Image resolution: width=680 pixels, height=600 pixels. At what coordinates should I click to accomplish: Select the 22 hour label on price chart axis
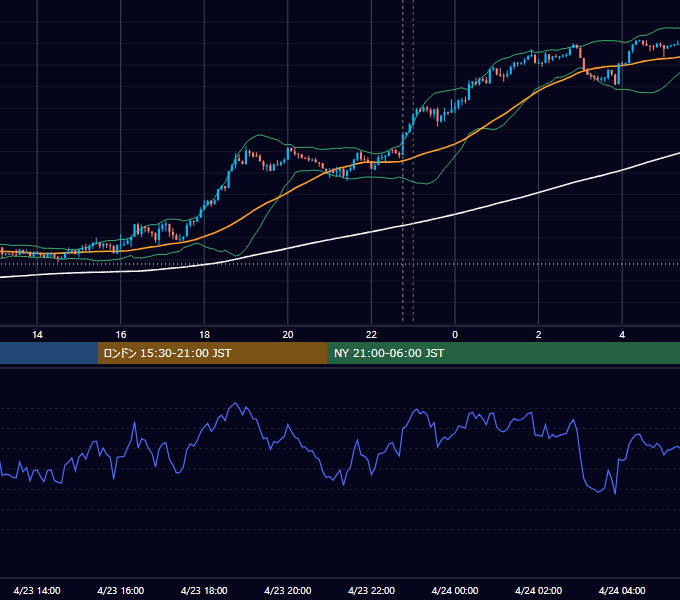pos(371,335)
